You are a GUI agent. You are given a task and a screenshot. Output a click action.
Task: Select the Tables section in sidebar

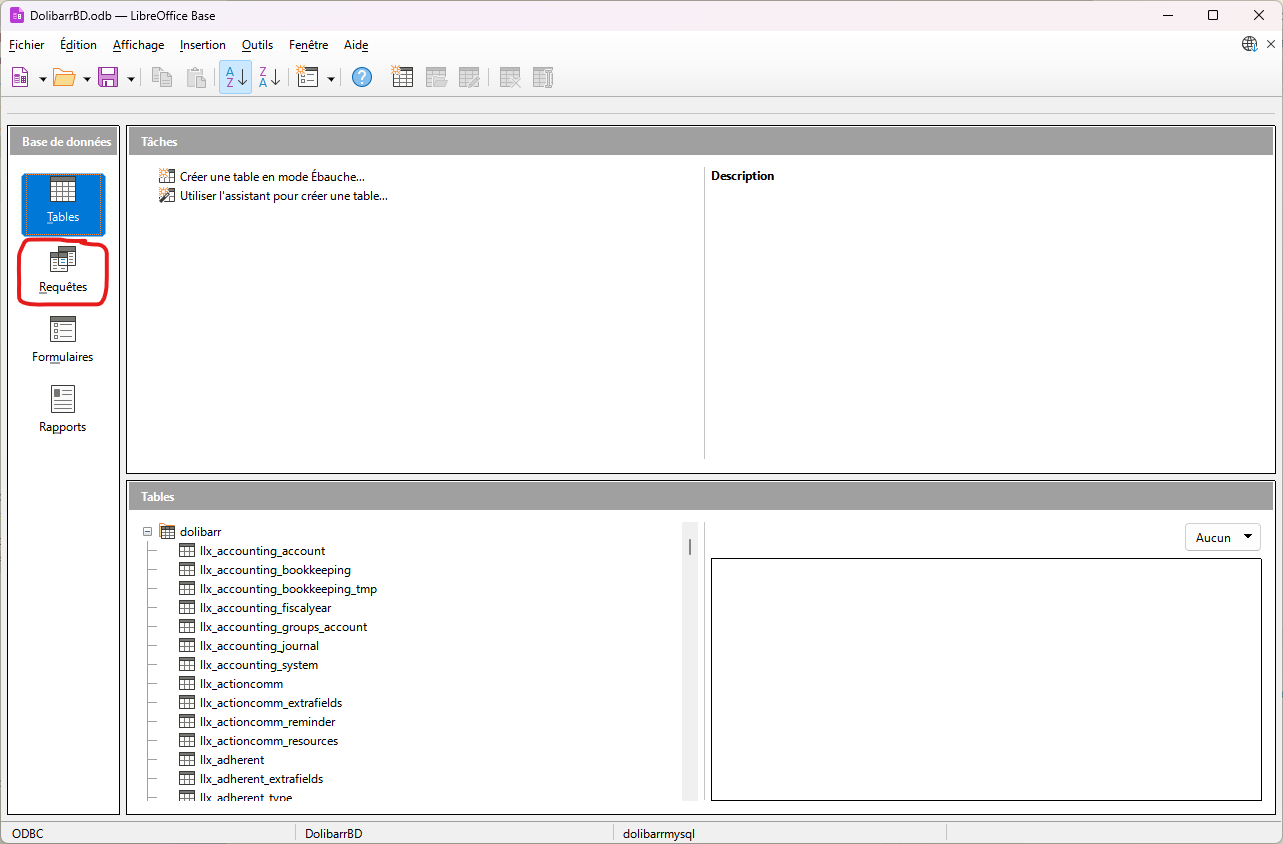tap(63, 203)
